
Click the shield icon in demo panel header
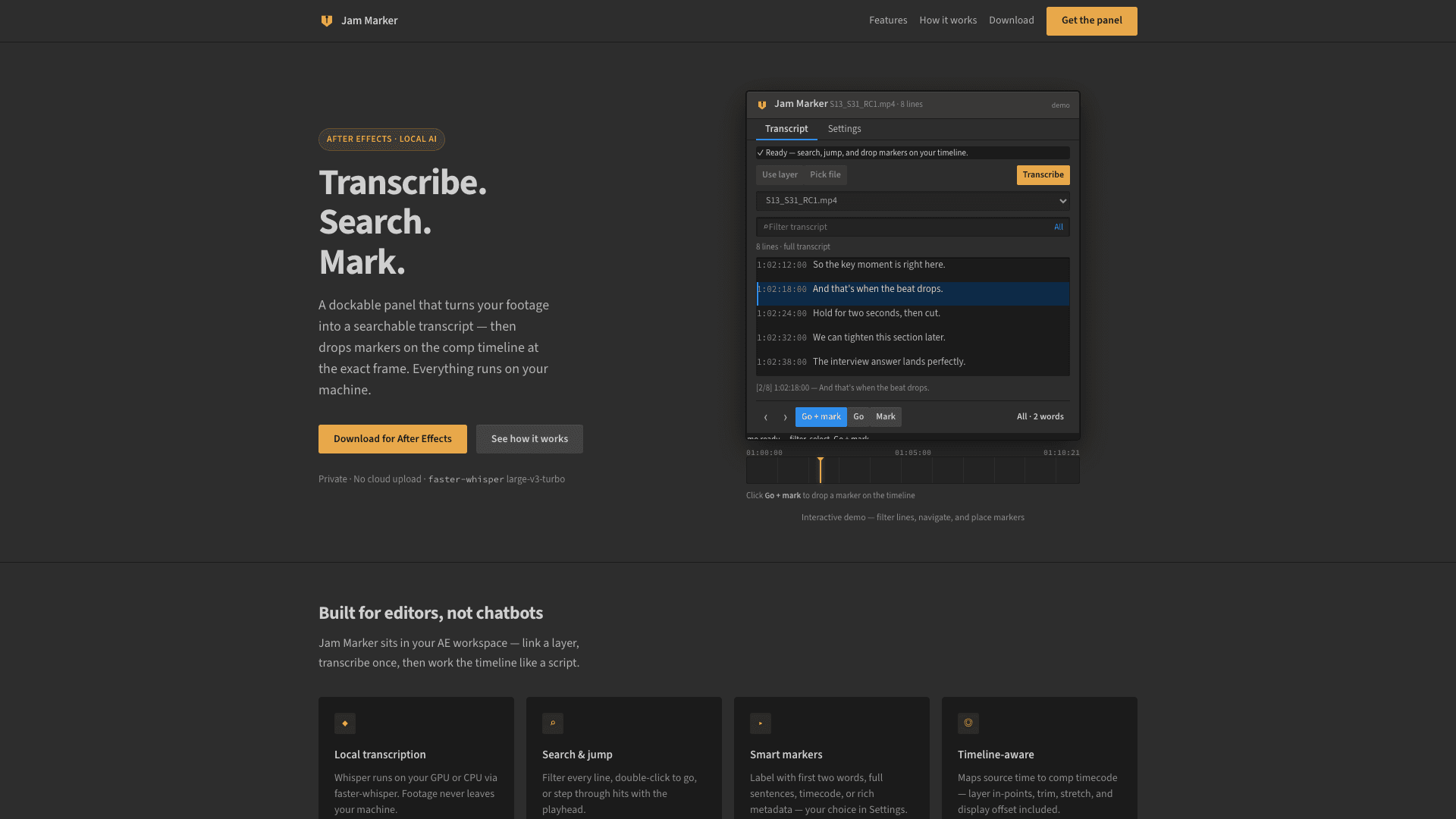(762, 105)
